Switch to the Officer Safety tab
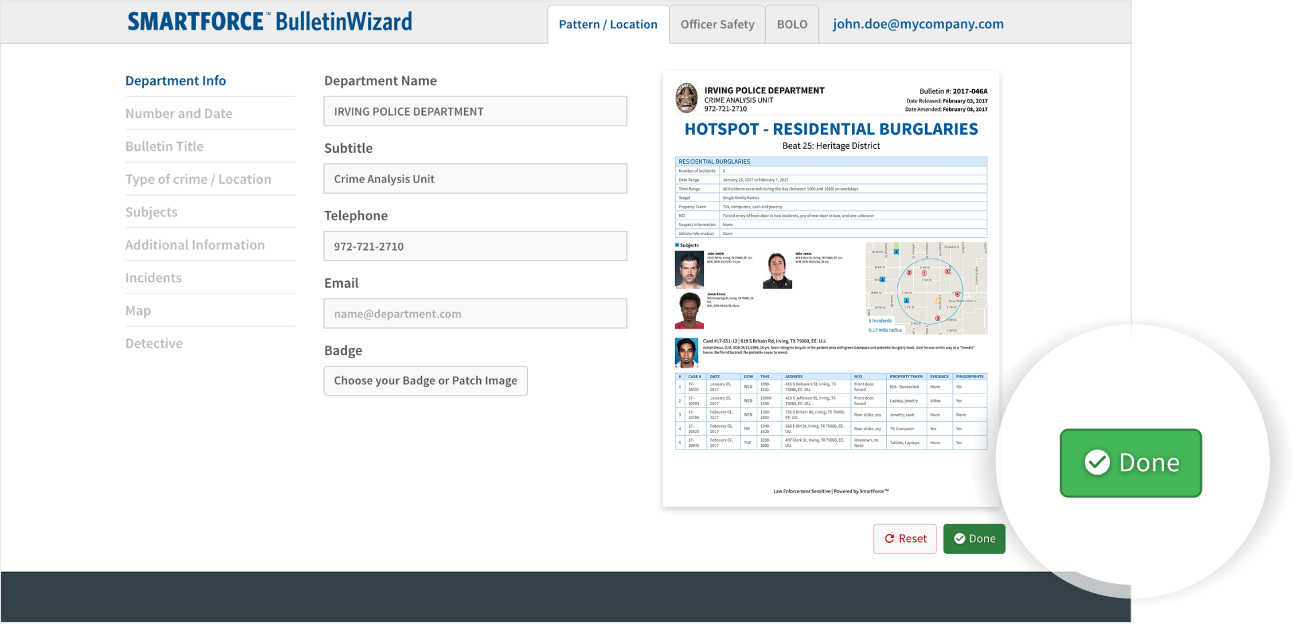The image size is (1294, 624). (717, 24)
